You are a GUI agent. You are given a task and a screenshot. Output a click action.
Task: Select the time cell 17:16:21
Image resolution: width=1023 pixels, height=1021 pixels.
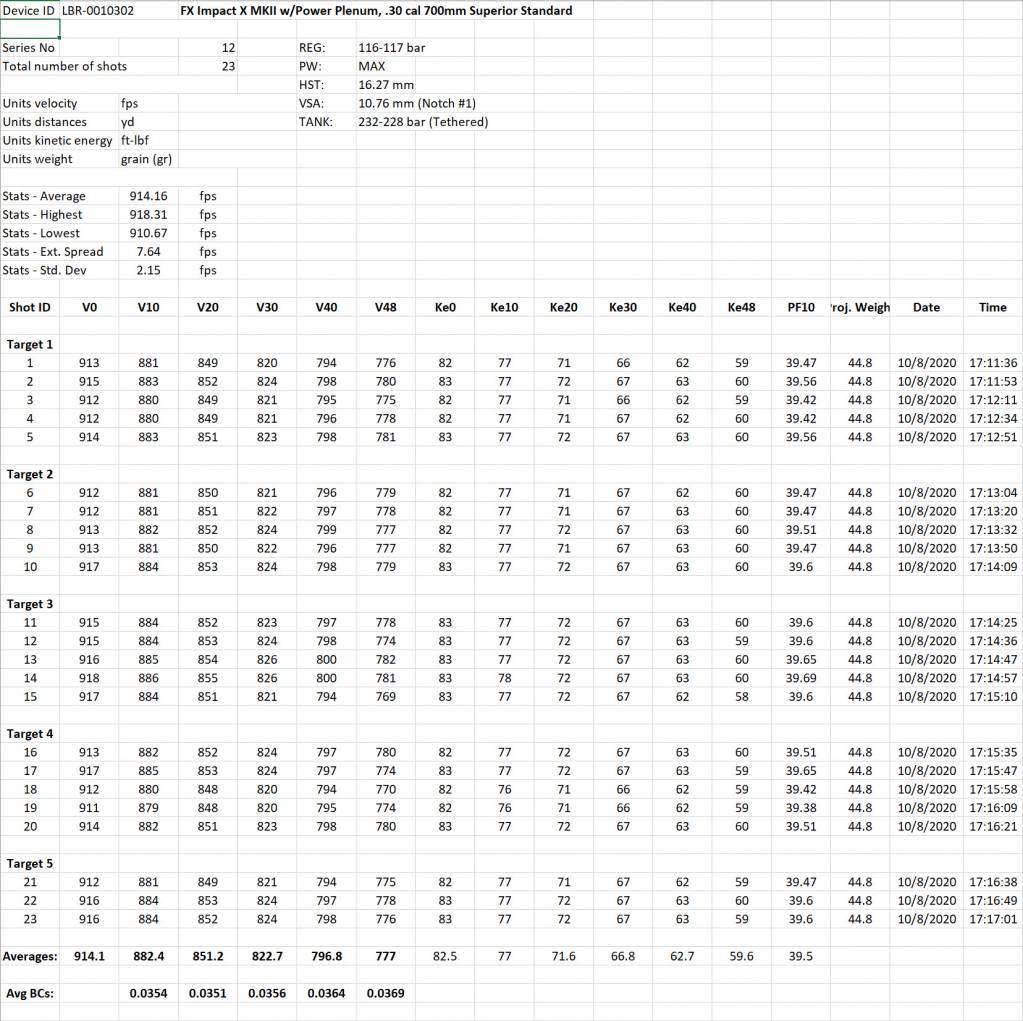tap(993, 826)
